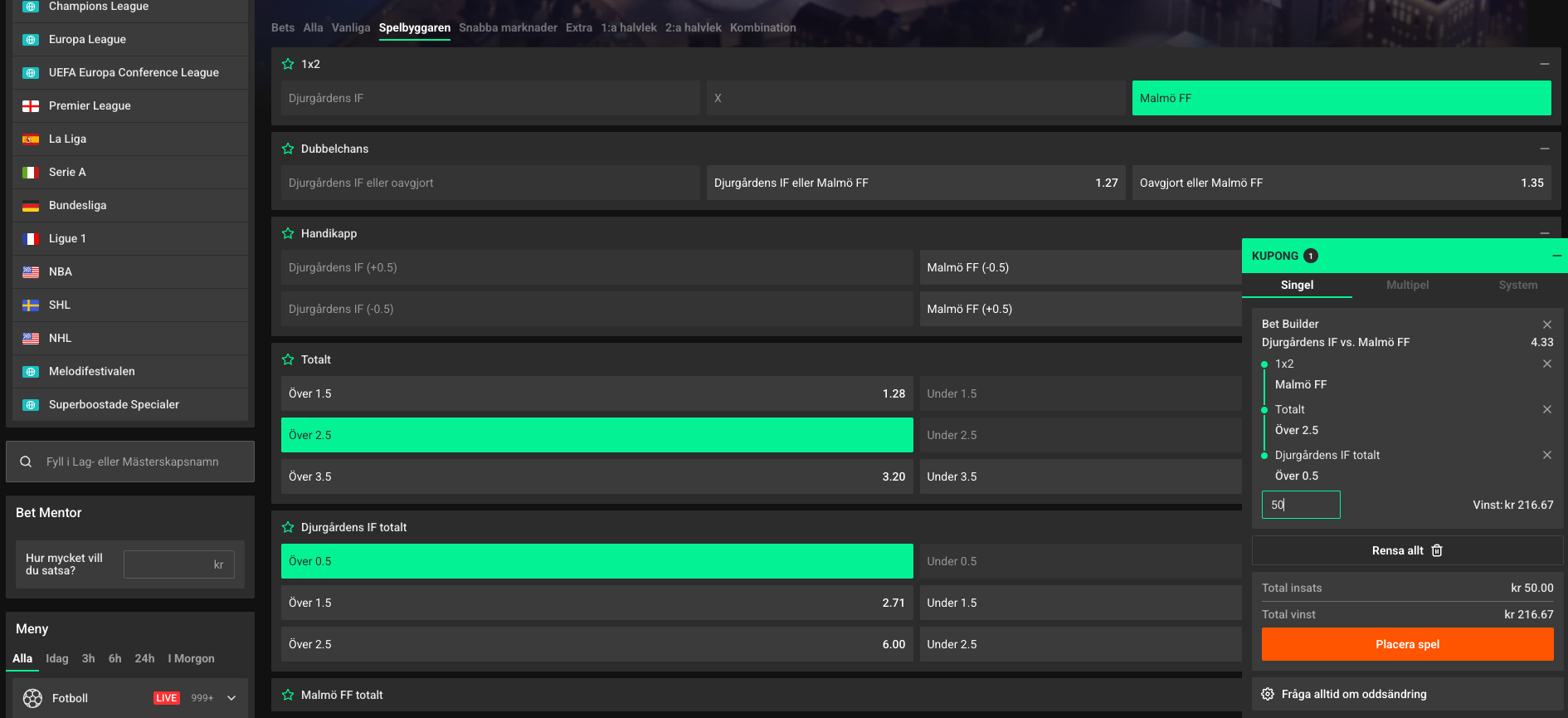Screen dimensions: 1568x718
Task: Select Över 3.5 at odds 3.20
Action: [x=597, y=476]
